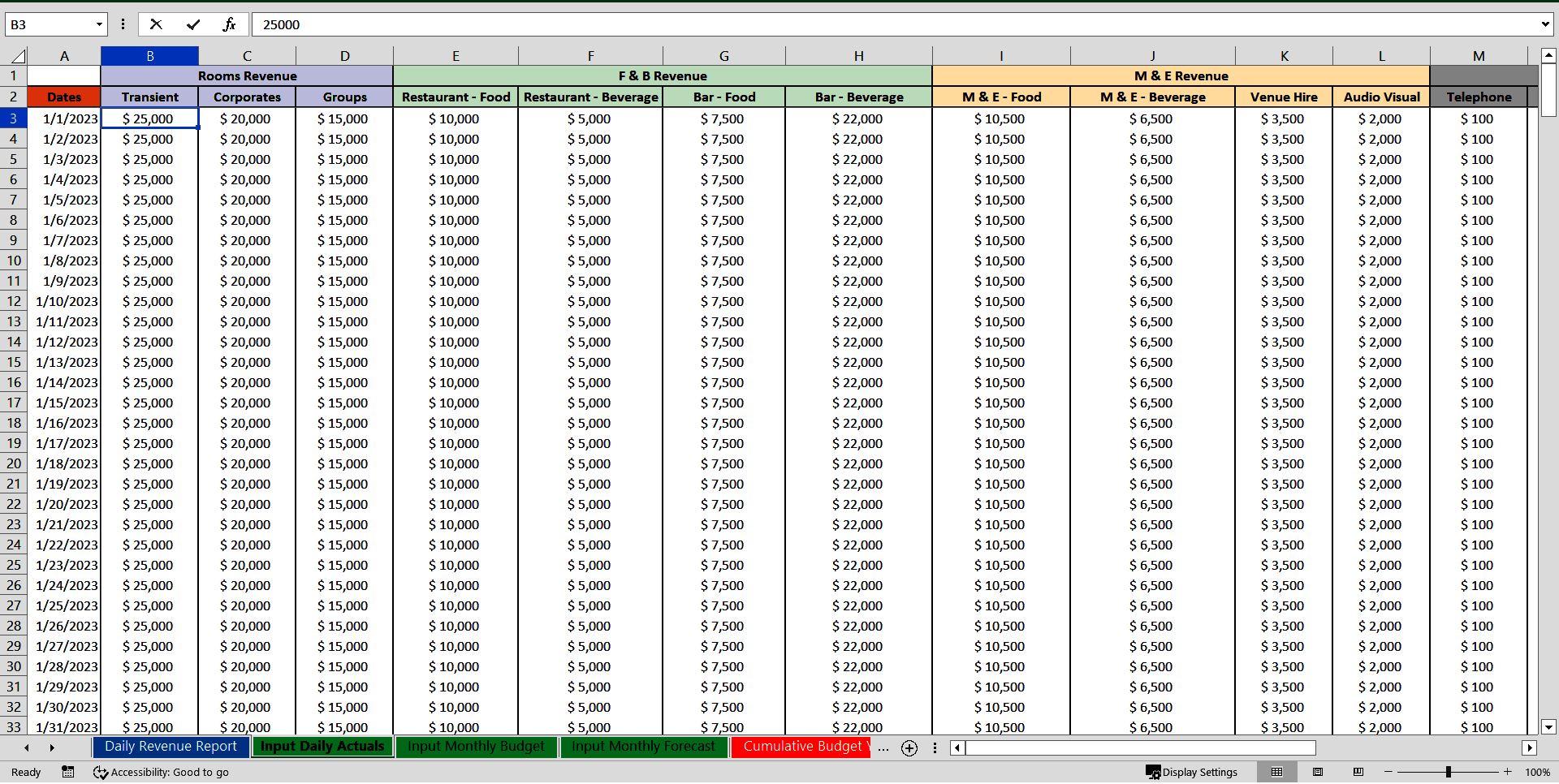1559x784 pixels.
Task: Open the Accessibility checker status
Action: 161,772
